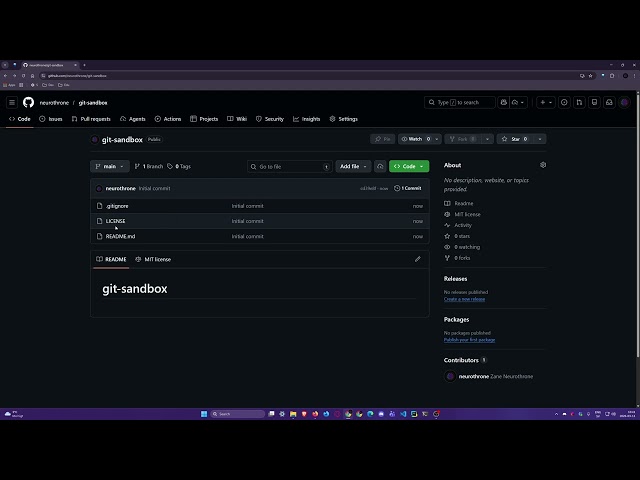The image size is (640, 480).
Task: Click the pencil edit README icon
Action: [418, 259]
